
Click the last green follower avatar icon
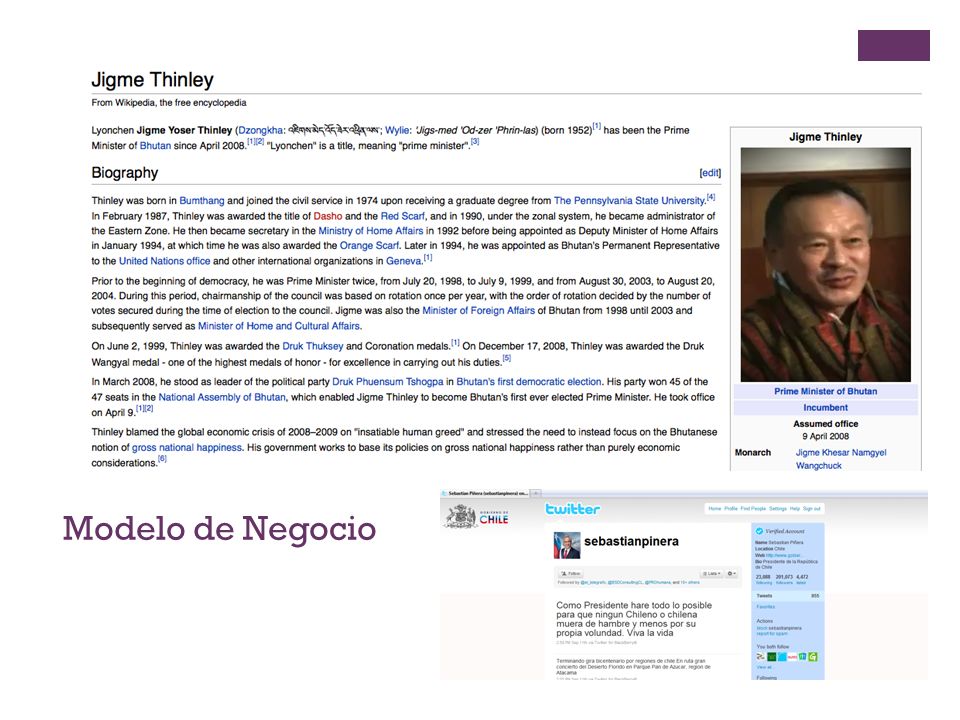(x=812, y=657)
